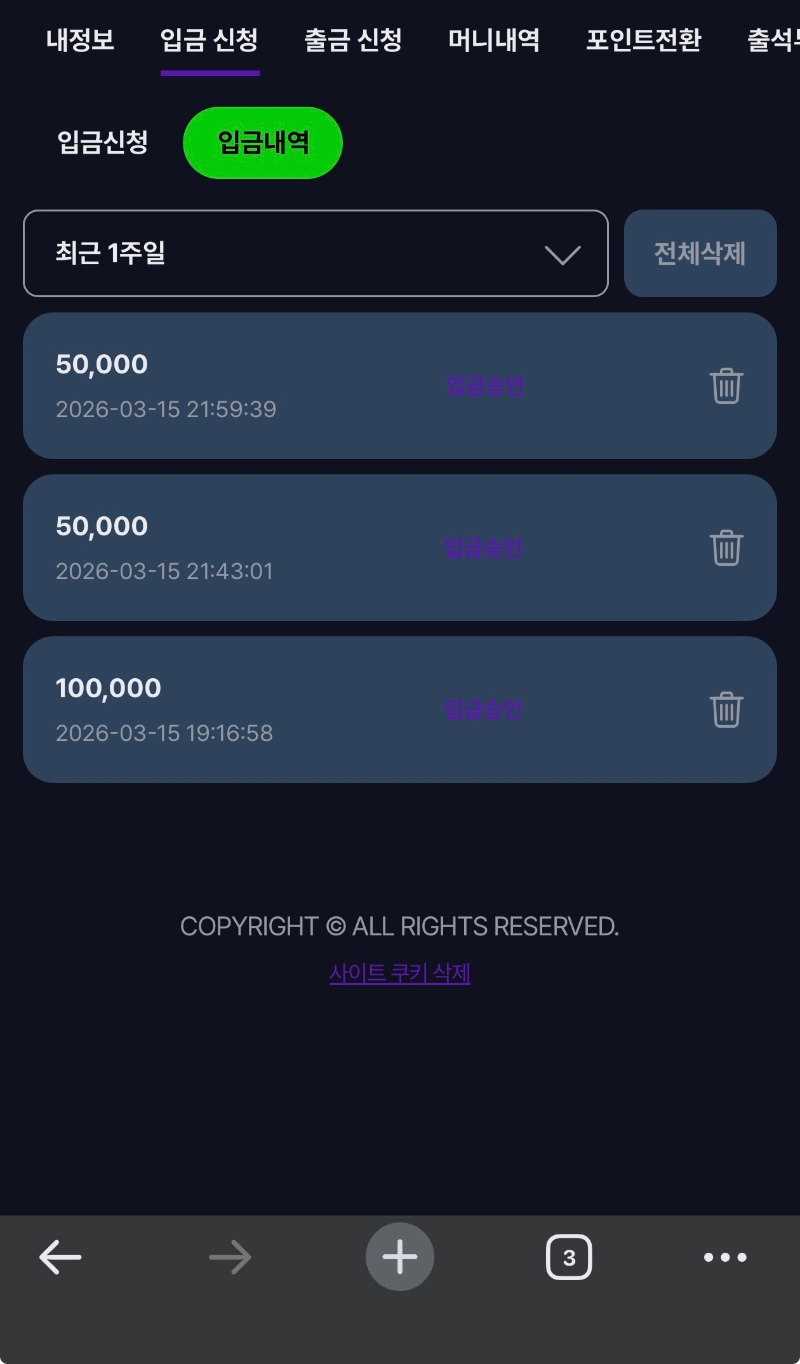Open the browser three-dot more menu
Image resolution: width=800 pixels, height=1364 pixels.
(x=725, y=1257)
